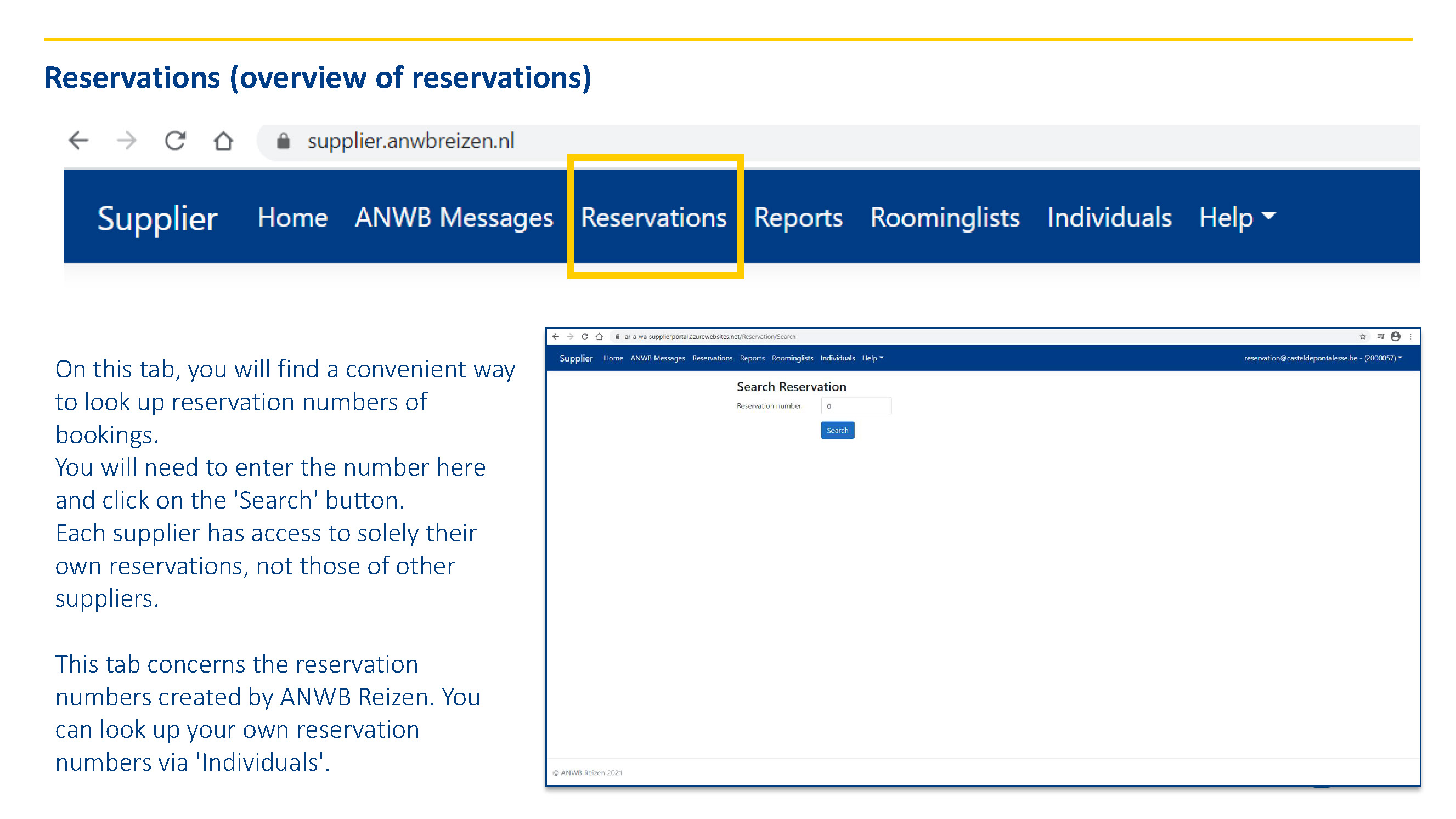
Task: Click the 'Search Reservation' heading text
Action: pos(791,387)
